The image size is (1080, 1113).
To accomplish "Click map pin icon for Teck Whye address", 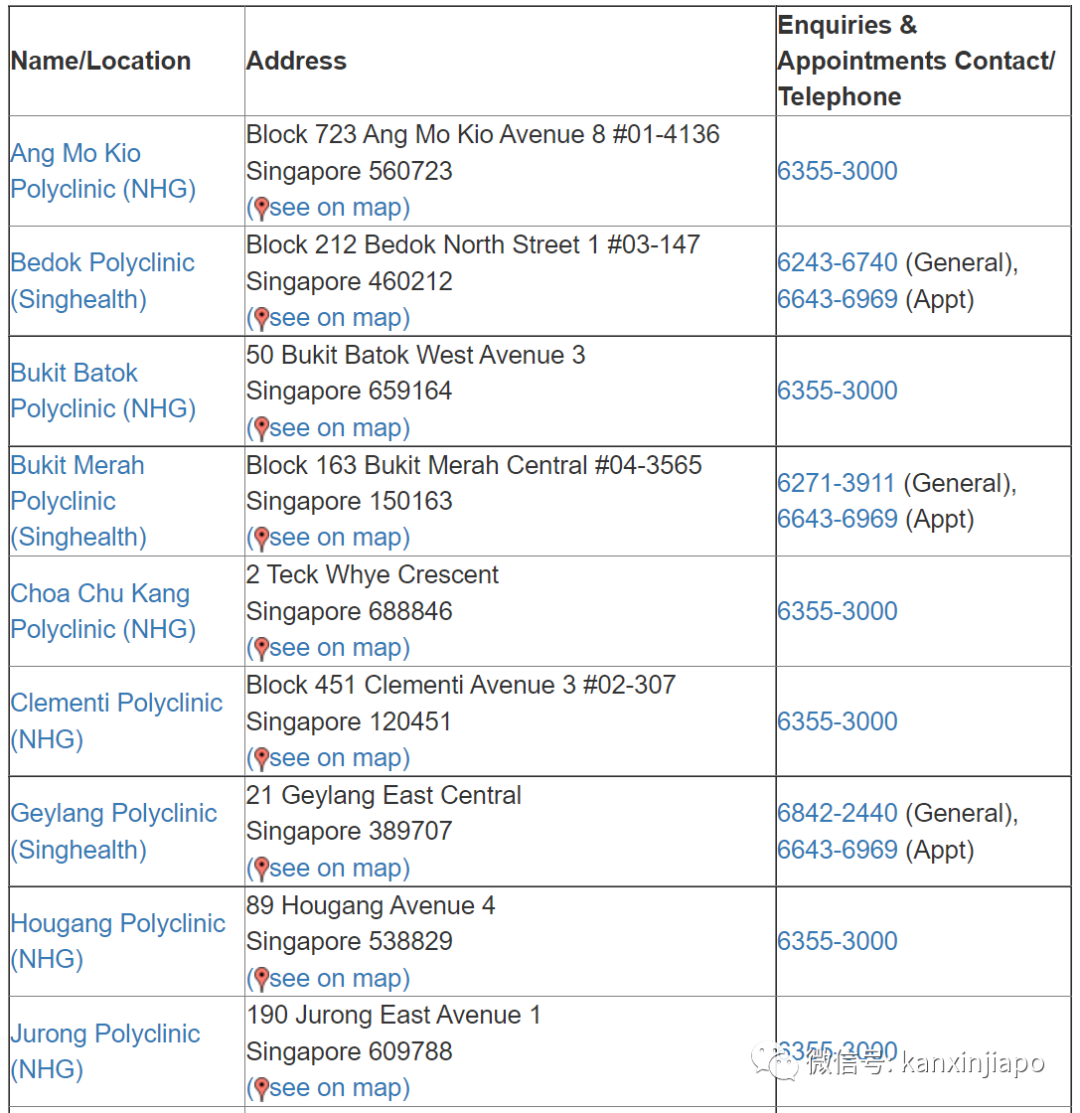I will tap(261, 648).
